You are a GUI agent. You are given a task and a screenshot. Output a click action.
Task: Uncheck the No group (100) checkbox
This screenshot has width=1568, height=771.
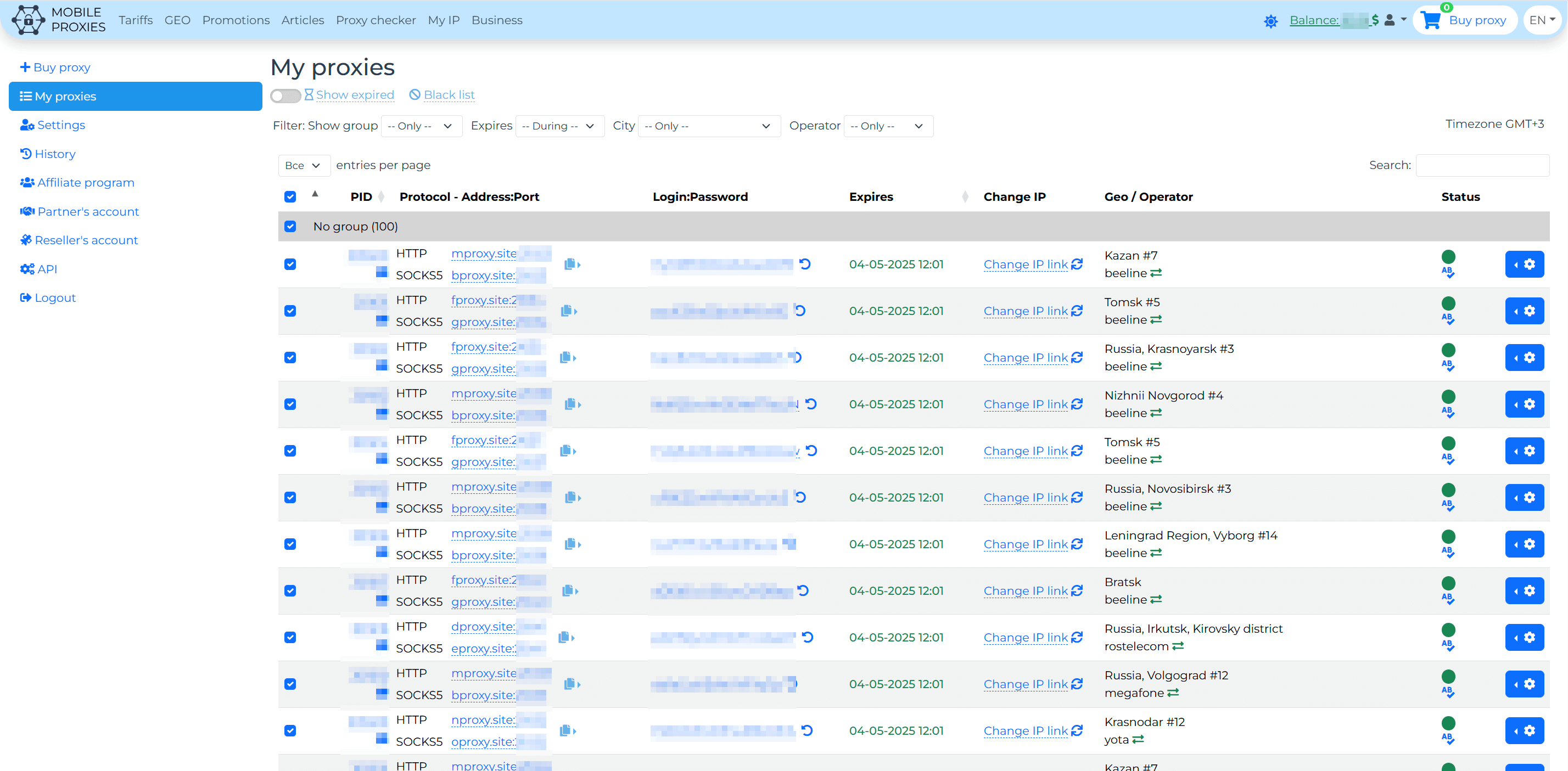tap(290, 227)
